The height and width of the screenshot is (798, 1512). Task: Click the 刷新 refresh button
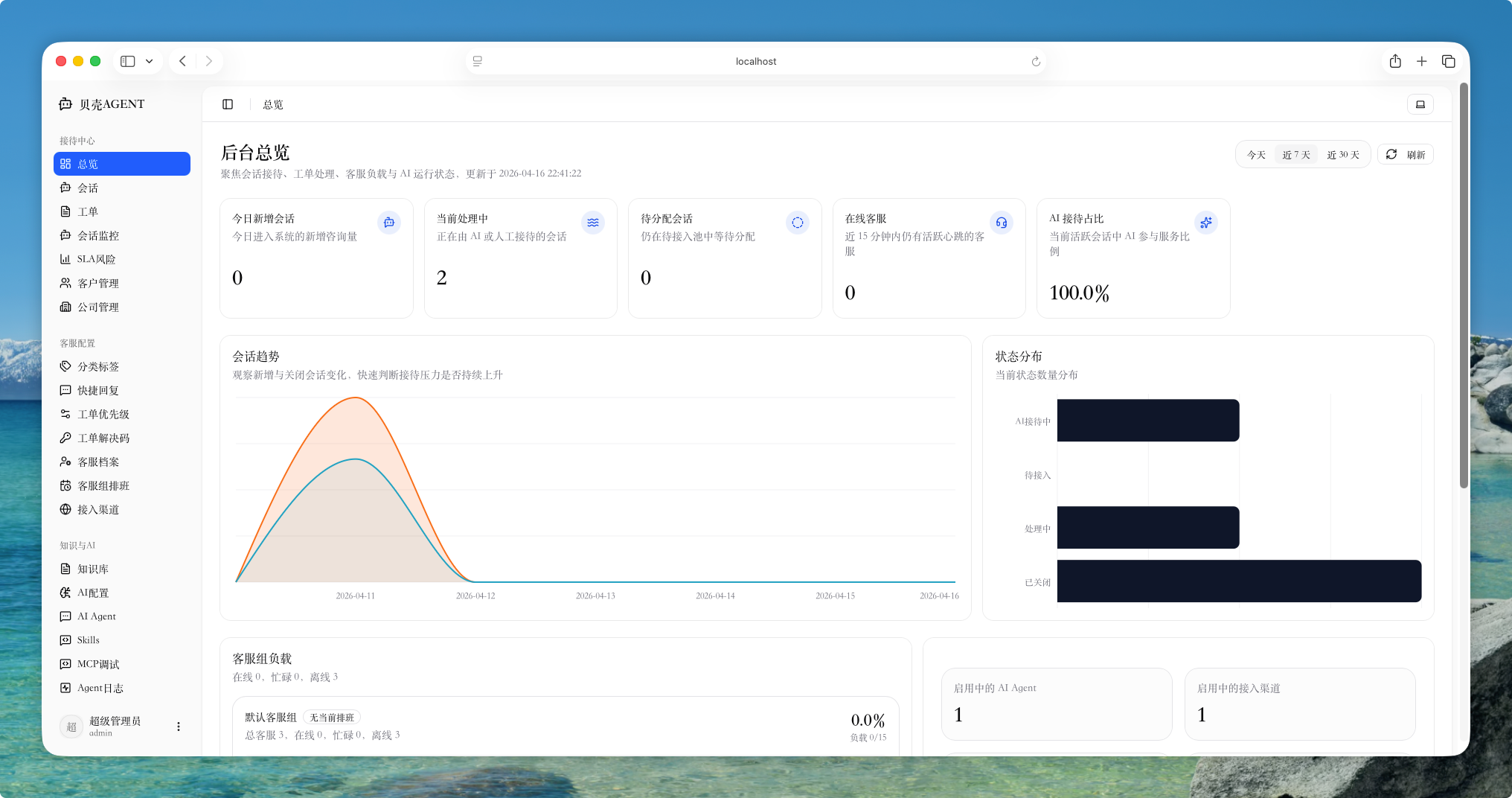(1405, 155)
